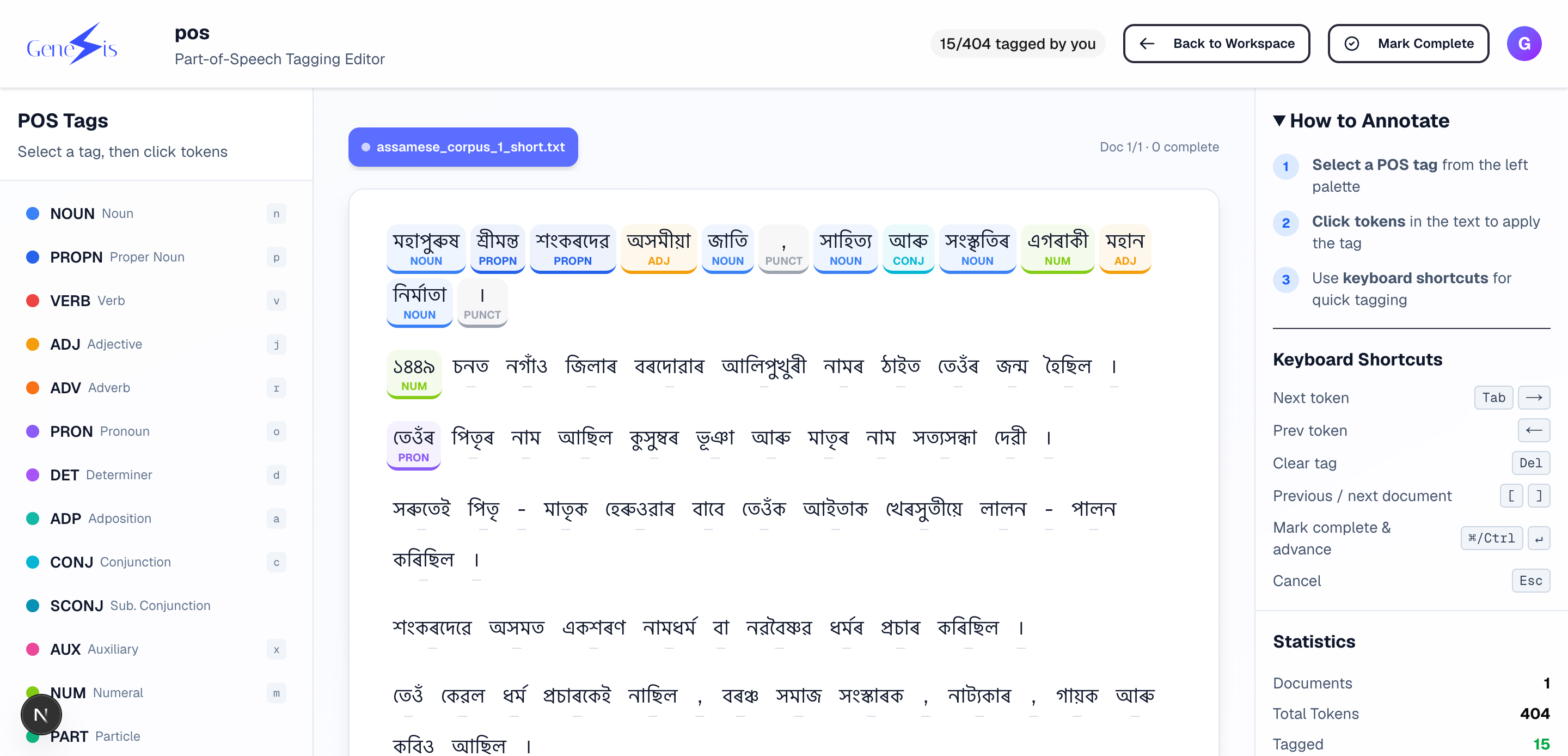This screenshot has height=756, width=1568.
Task: Click the untagged token কুসুম্বৰ
Action: pos(654,439)
